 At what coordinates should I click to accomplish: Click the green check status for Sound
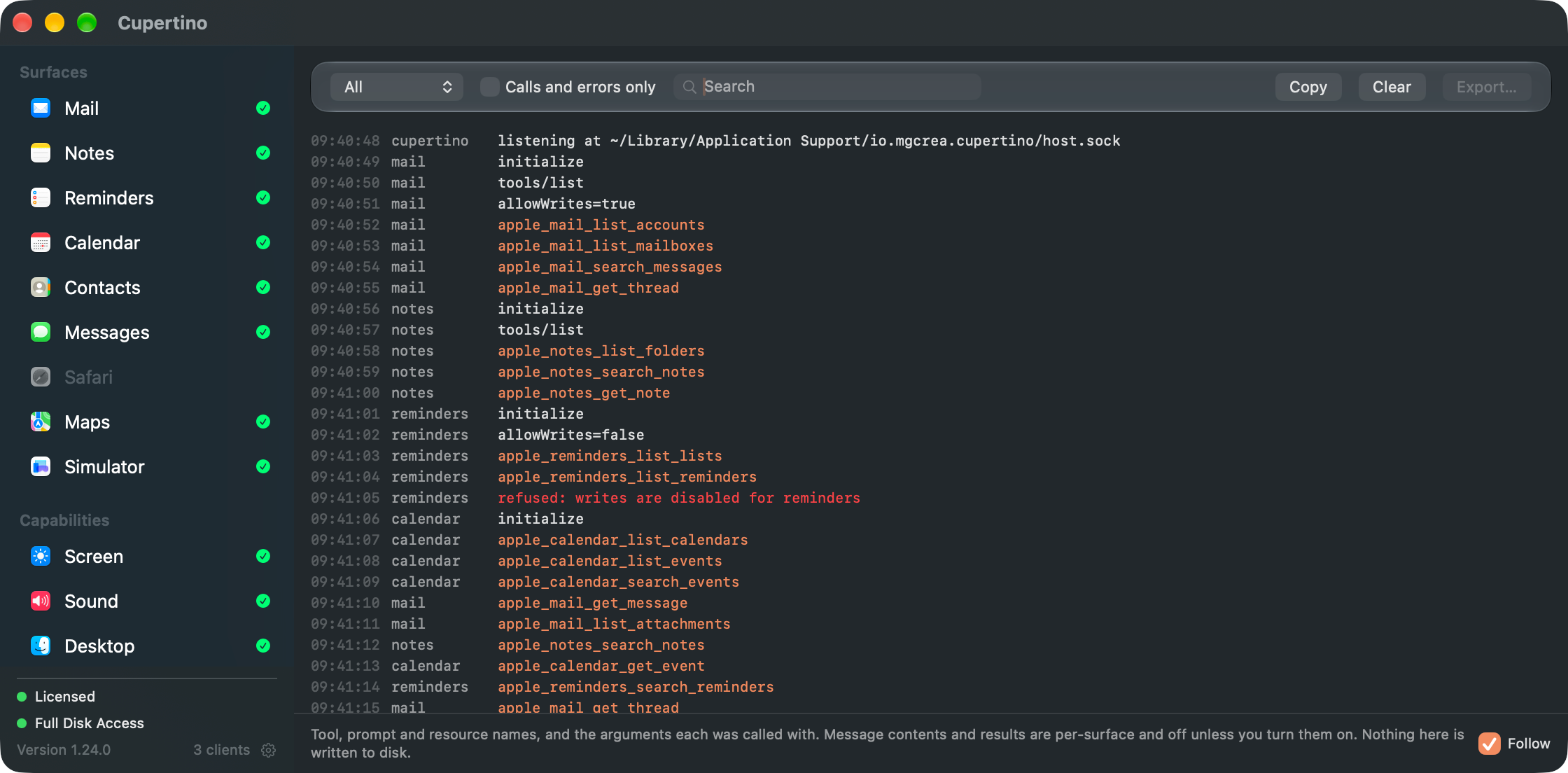[263, 601]
